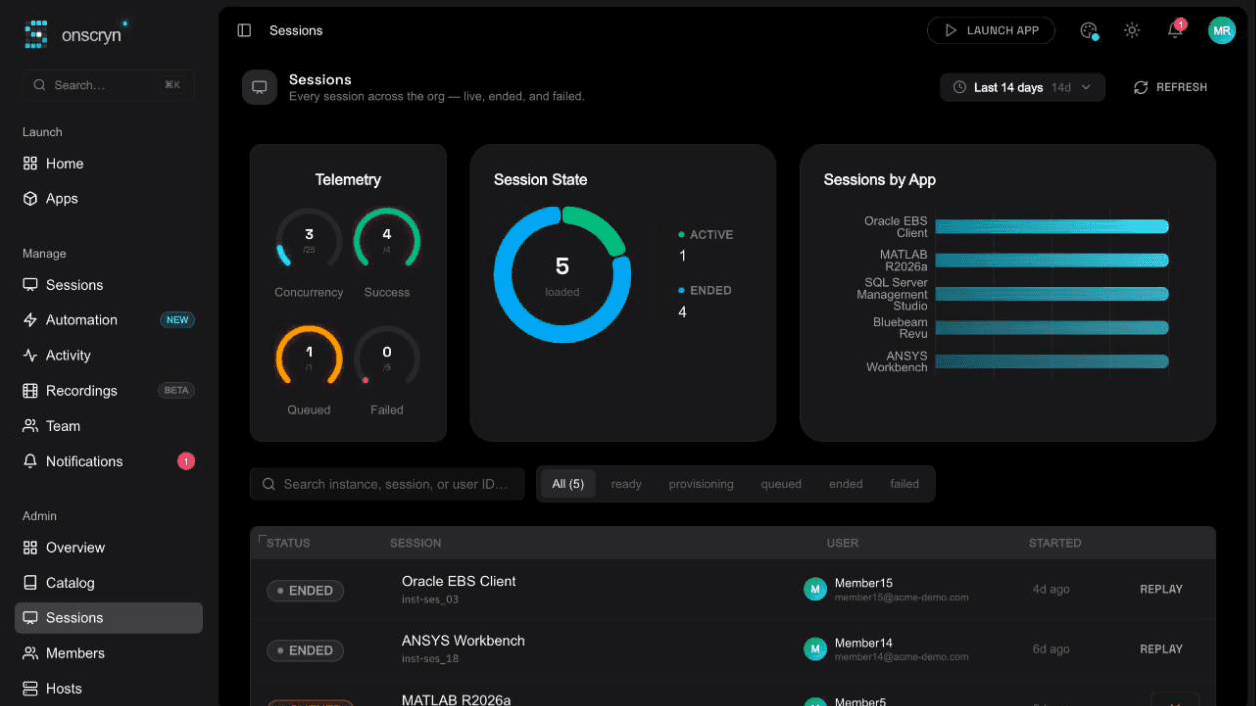This screenshot has width=1256, height=706.
Task: Click the MATLAB R2026a bar in chart
Action: pyautogui.click(x=1052, y=261)
